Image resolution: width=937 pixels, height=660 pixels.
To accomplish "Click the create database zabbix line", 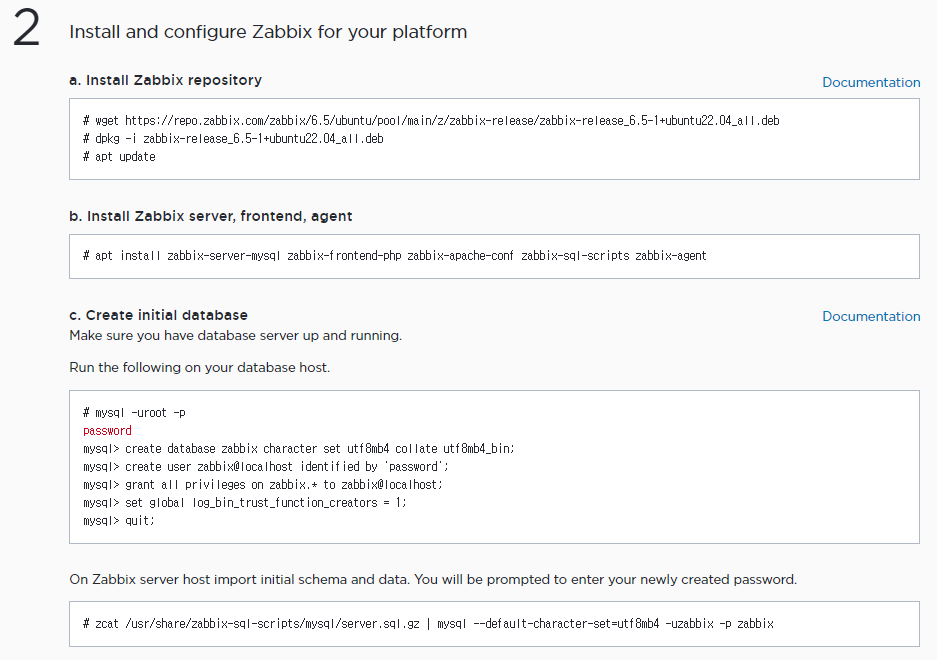I will click(x=298, y=449).
